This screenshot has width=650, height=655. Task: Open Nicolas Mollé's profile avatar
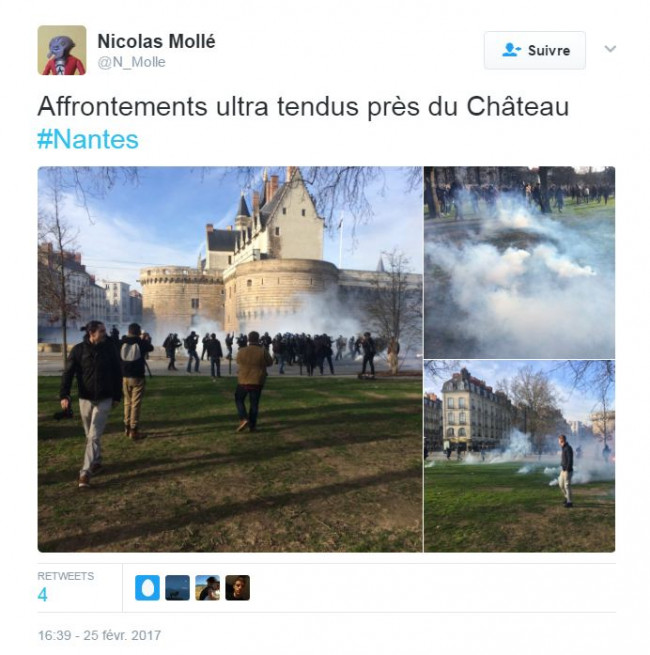[62, 50]
